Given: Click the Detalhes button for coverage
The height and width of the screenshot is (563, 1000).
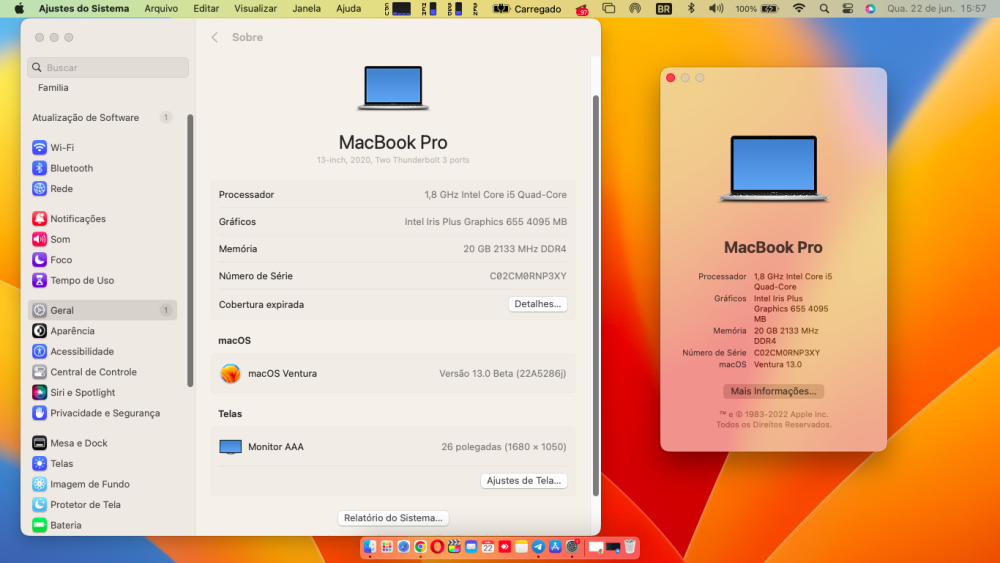Looking at the screenshot, I should click(x=538, y=304).
